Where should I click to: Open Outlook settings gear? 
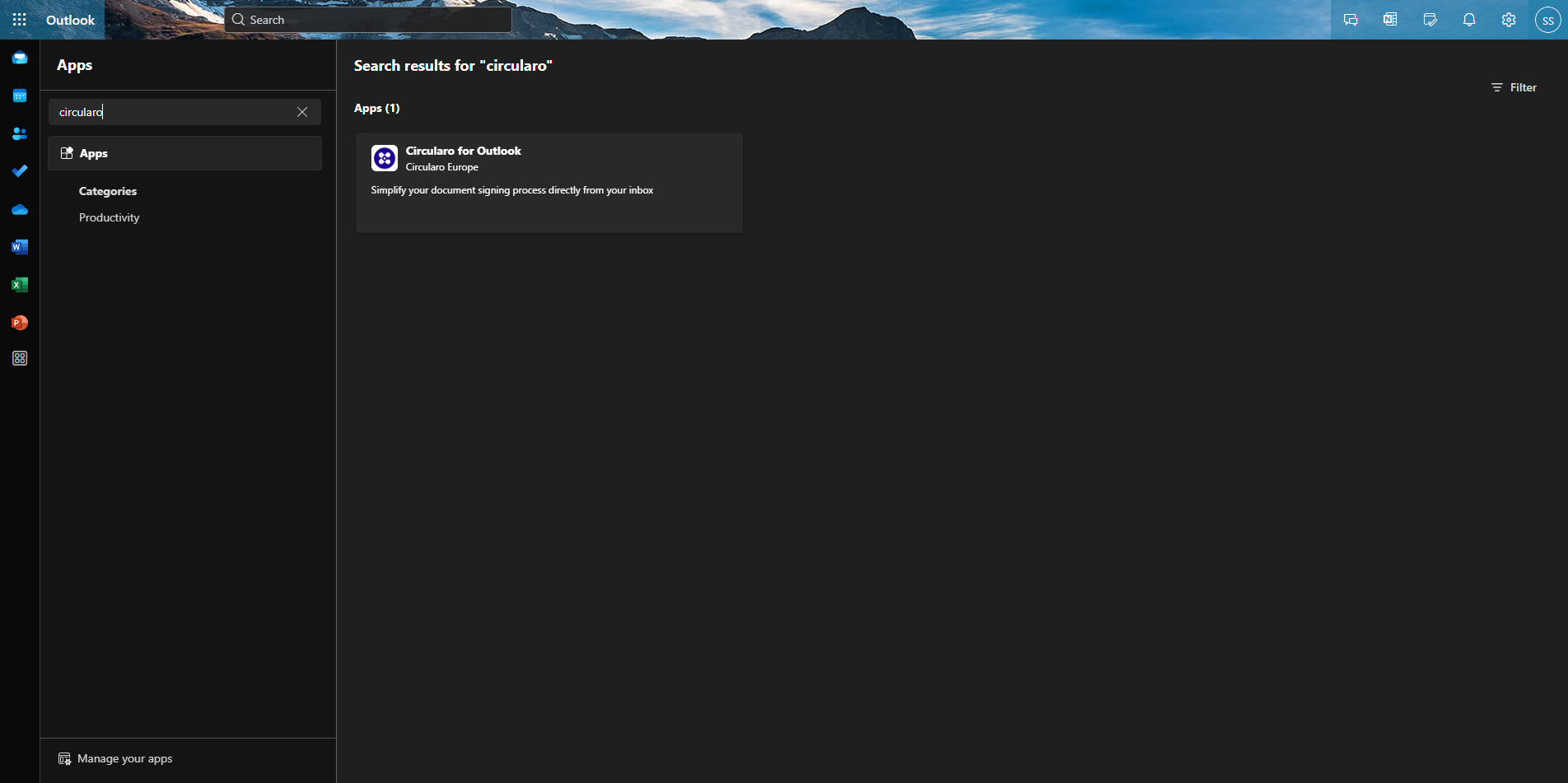tap(1508, 19)
